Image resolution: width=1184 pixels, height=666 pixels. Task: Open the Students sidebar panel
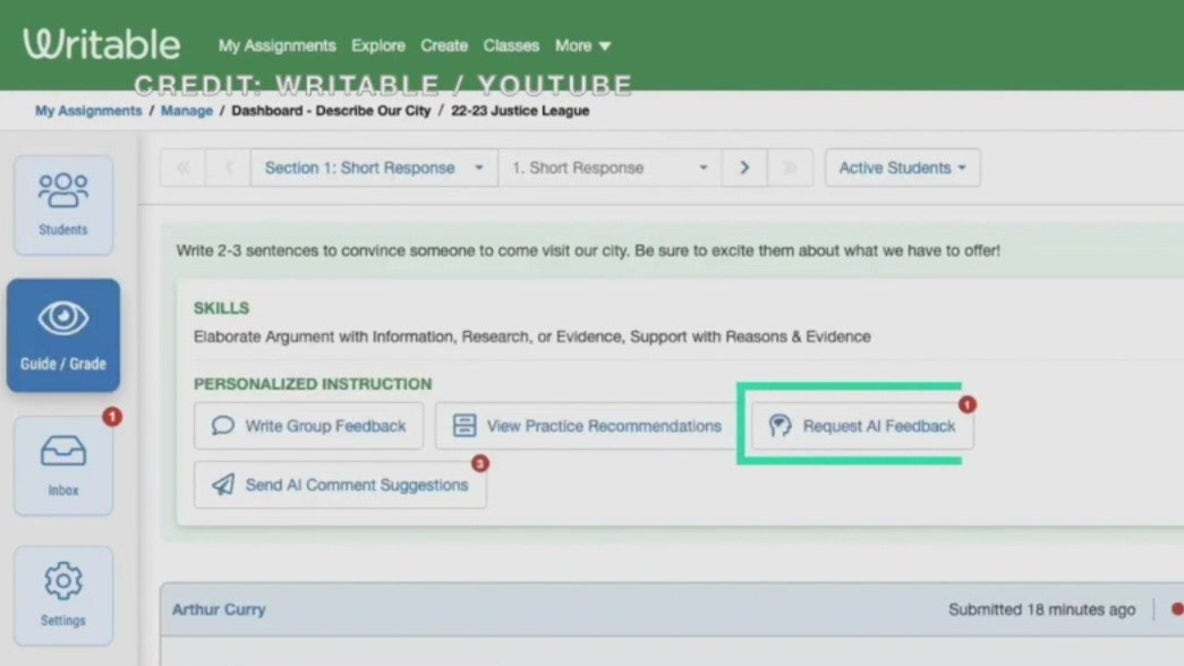tap(63, 204)
